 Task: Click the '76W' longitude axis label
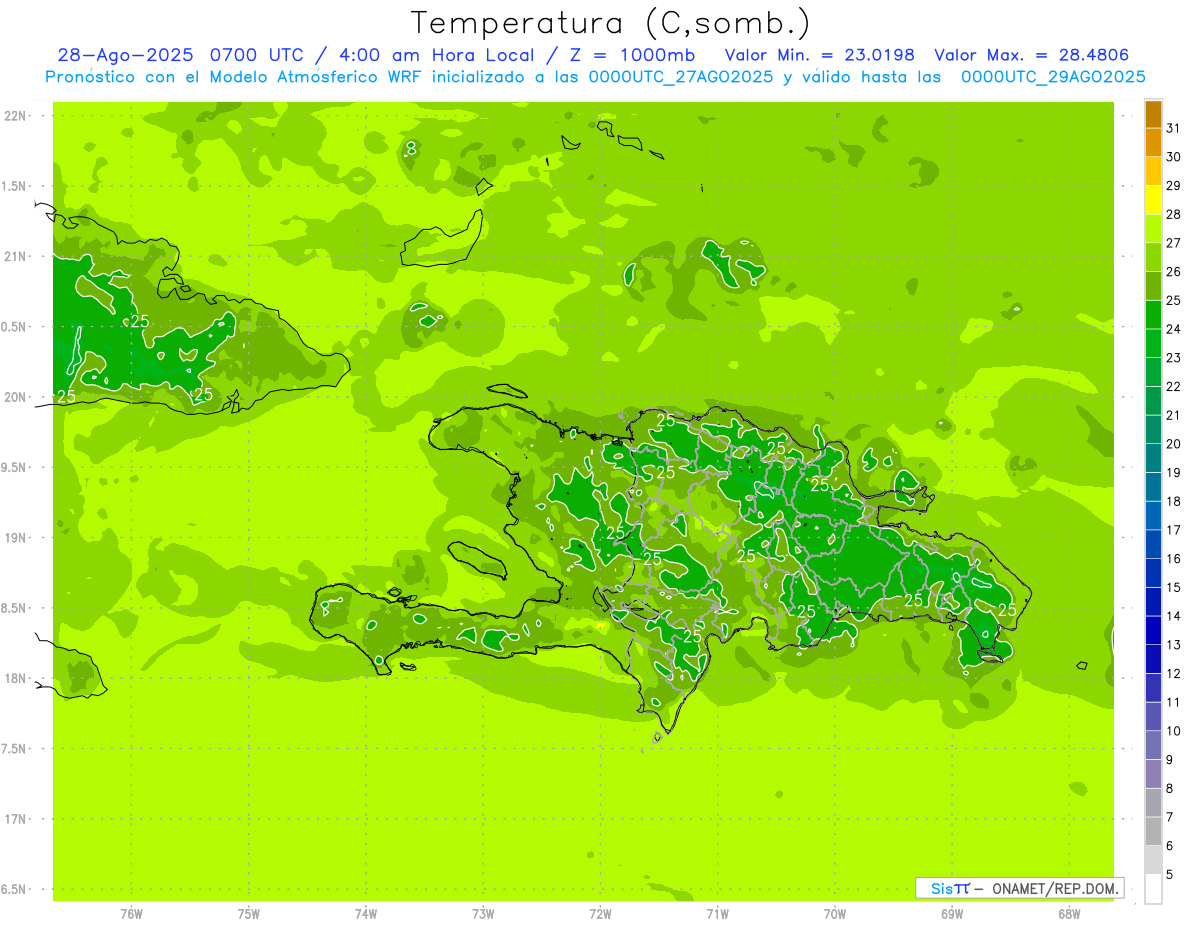click(x=131, y=913)
